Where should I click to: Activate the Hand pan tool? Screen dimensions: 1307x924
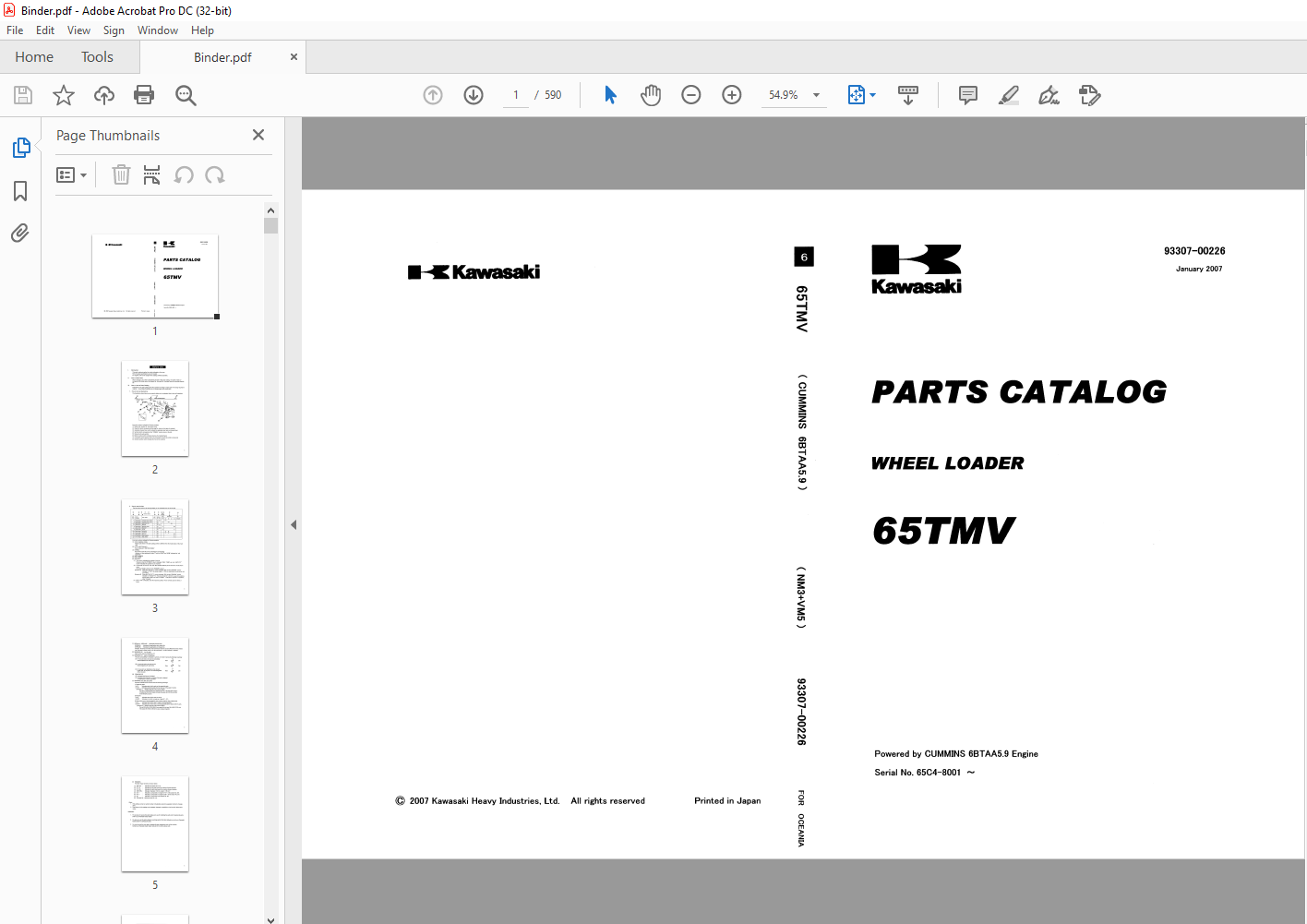coord(651,95)
